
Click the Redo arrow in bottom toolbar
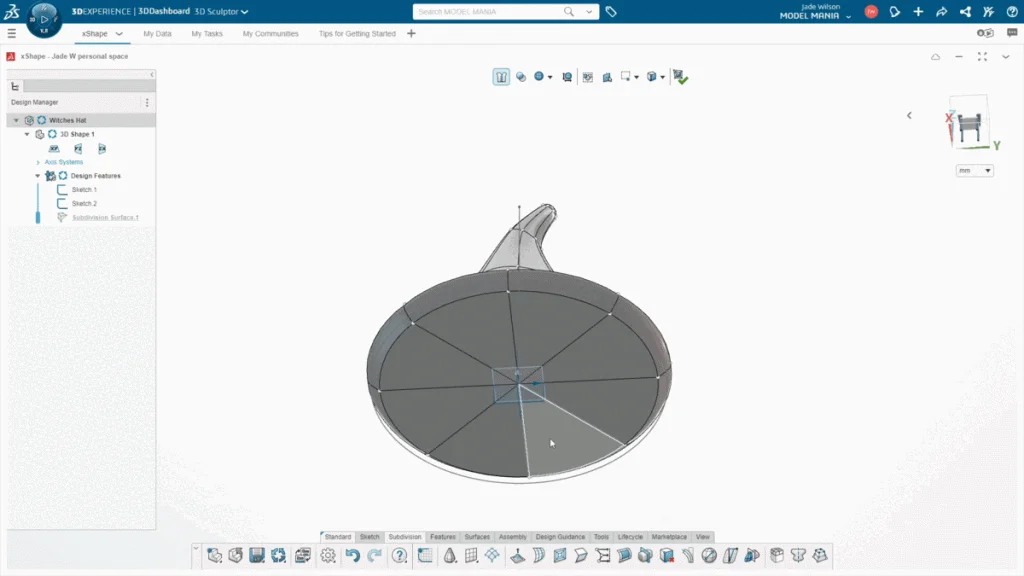tap(375, 556)
